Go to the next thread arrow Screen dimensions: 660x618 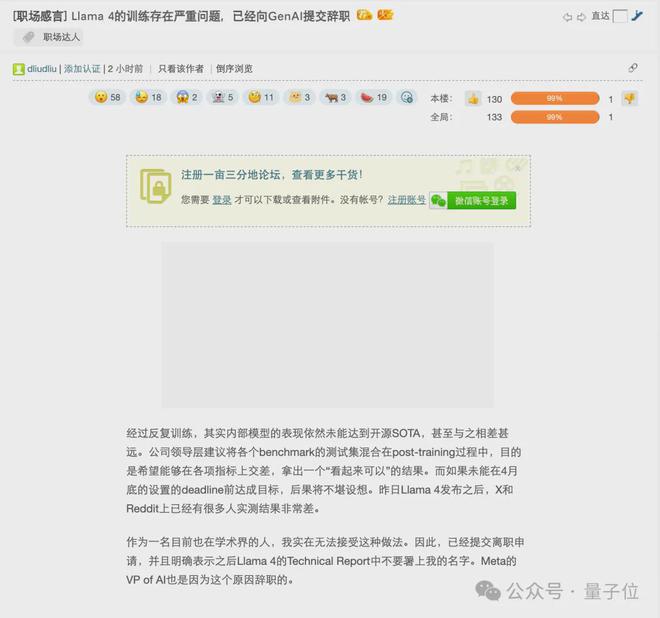tap(581, 17)
